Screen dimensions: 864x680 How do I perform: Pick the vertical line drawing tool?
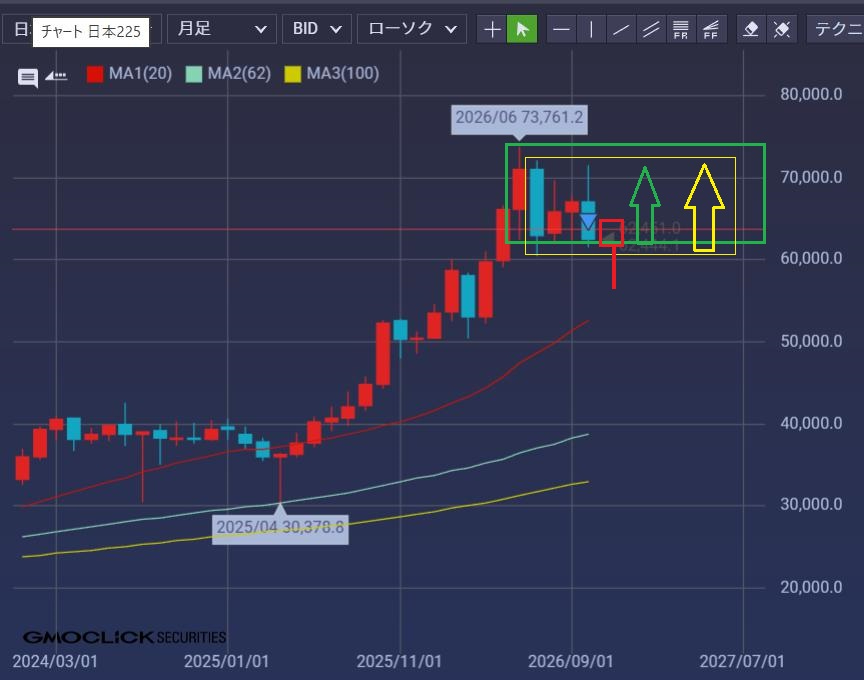(x=591, y=29)
